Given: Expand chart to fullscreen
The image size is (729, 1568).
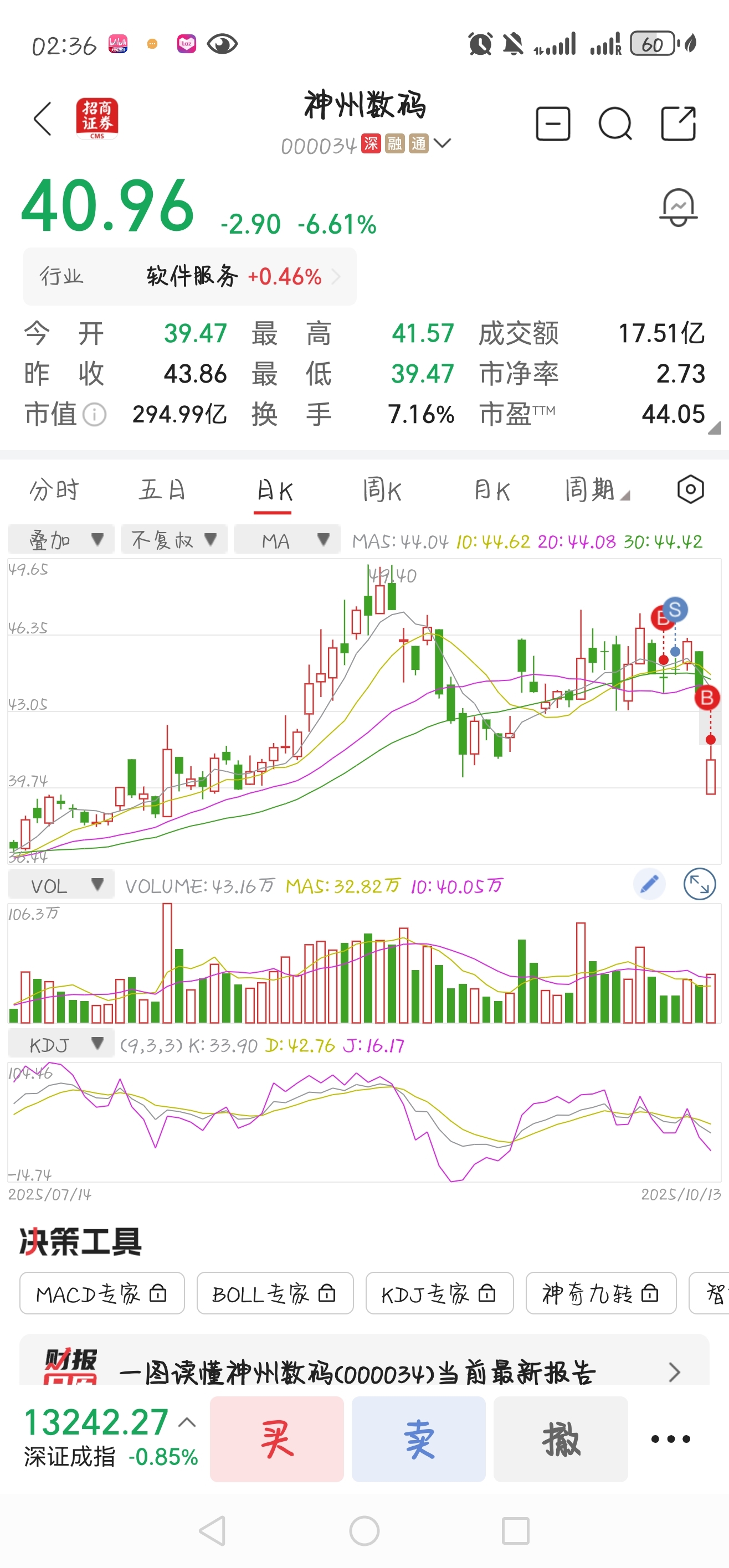Looking at the screenshot, I should click(699, 884).
